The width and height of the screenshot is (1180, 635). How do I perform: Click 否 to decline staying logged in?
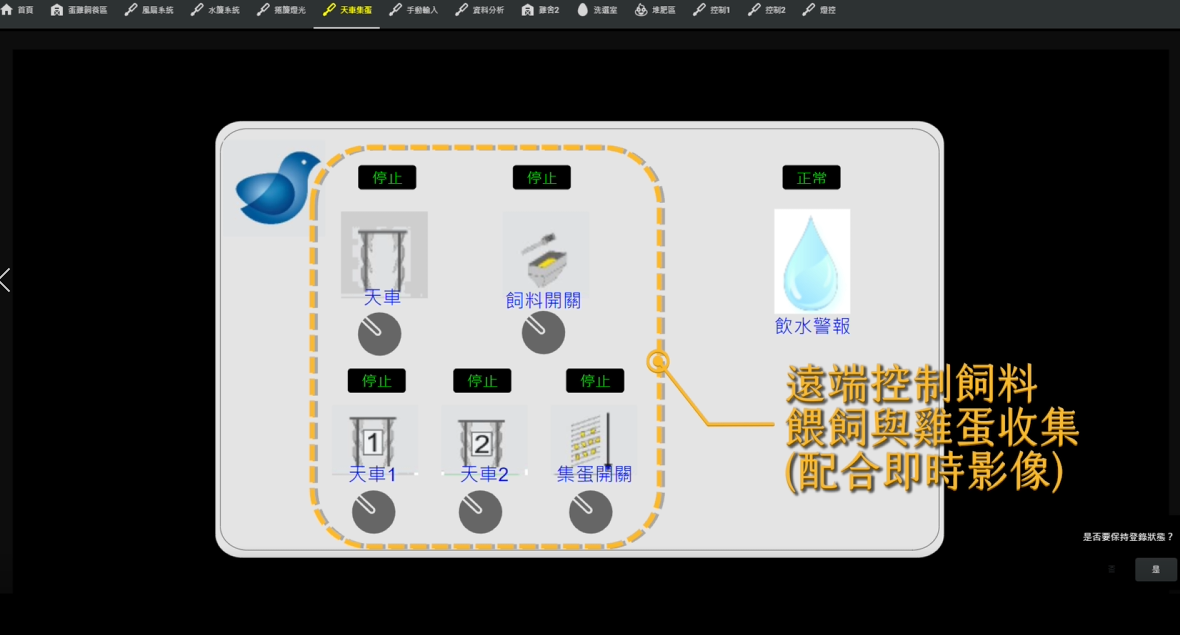pos(1112,569)
